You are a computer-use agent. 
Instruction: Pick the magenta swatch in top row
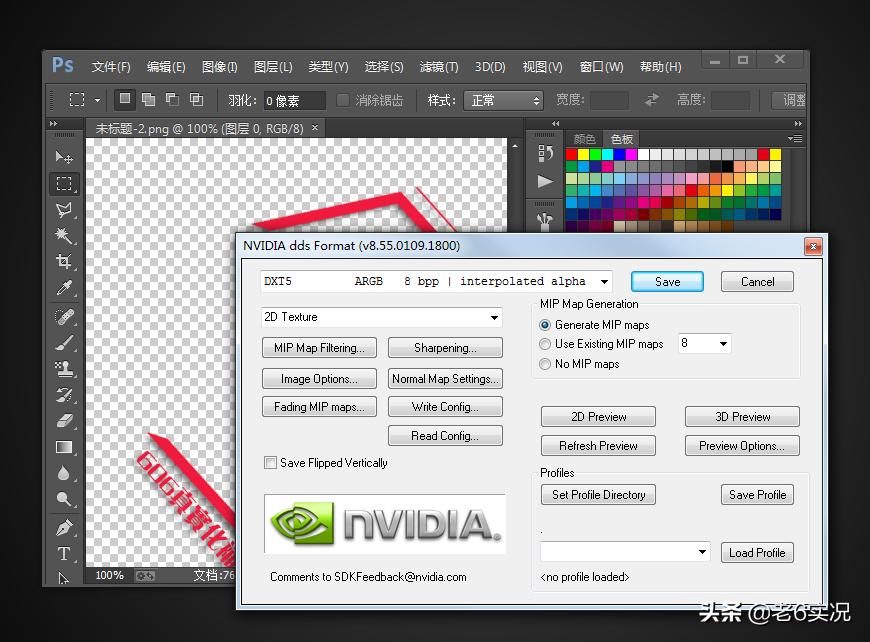(x=631, y=154)
